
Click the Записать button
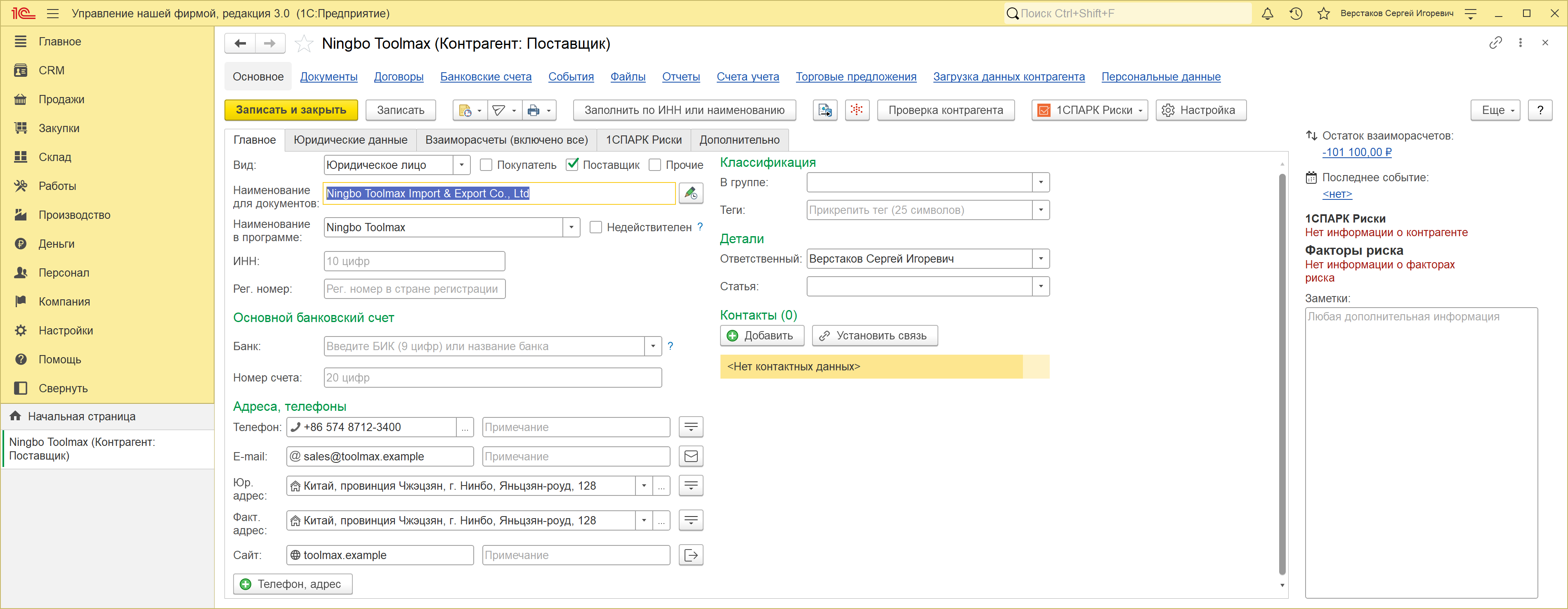[x=401, y=110]
